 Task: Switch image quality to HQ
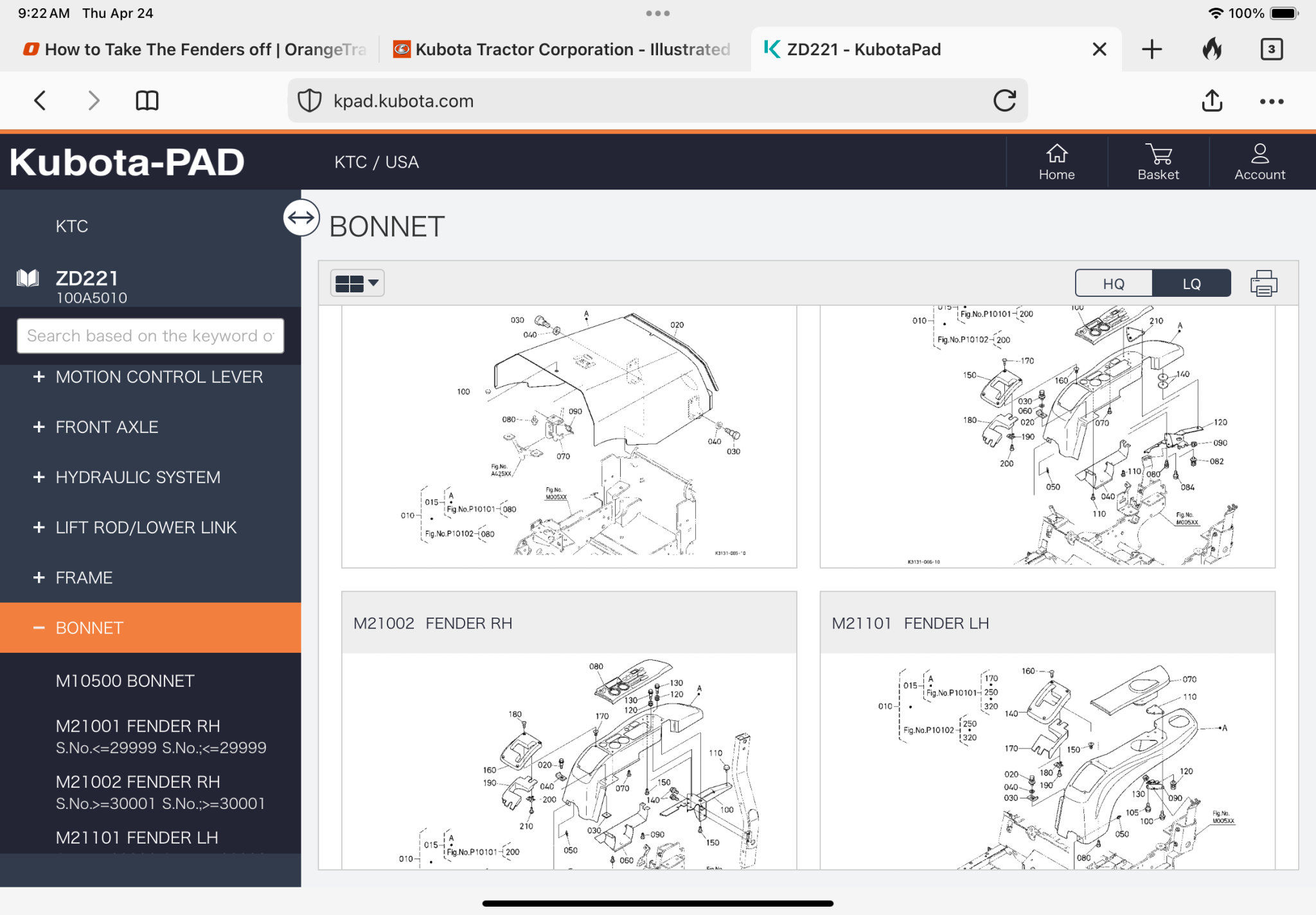coord(1114,283)
